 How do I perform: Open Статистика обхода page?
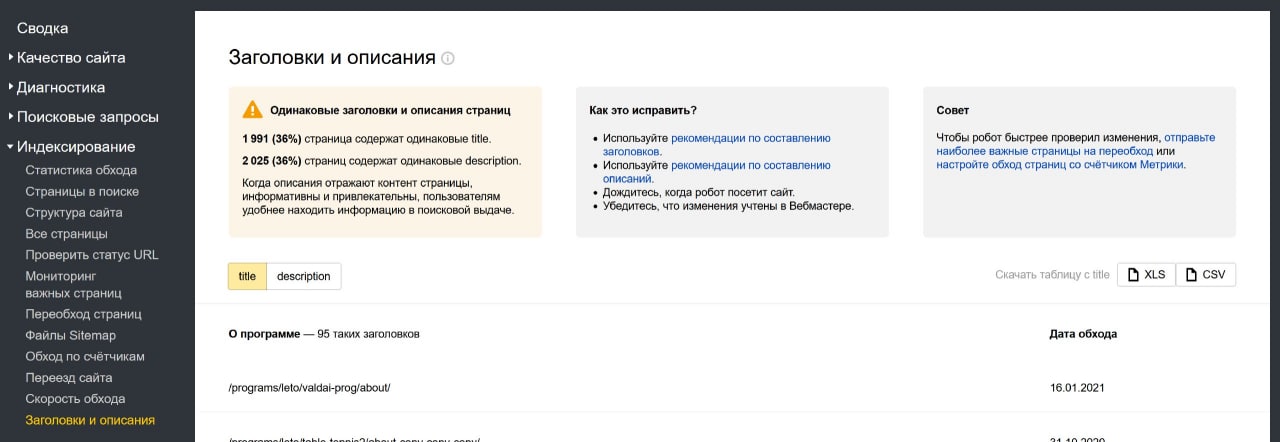tap(81, 170)
